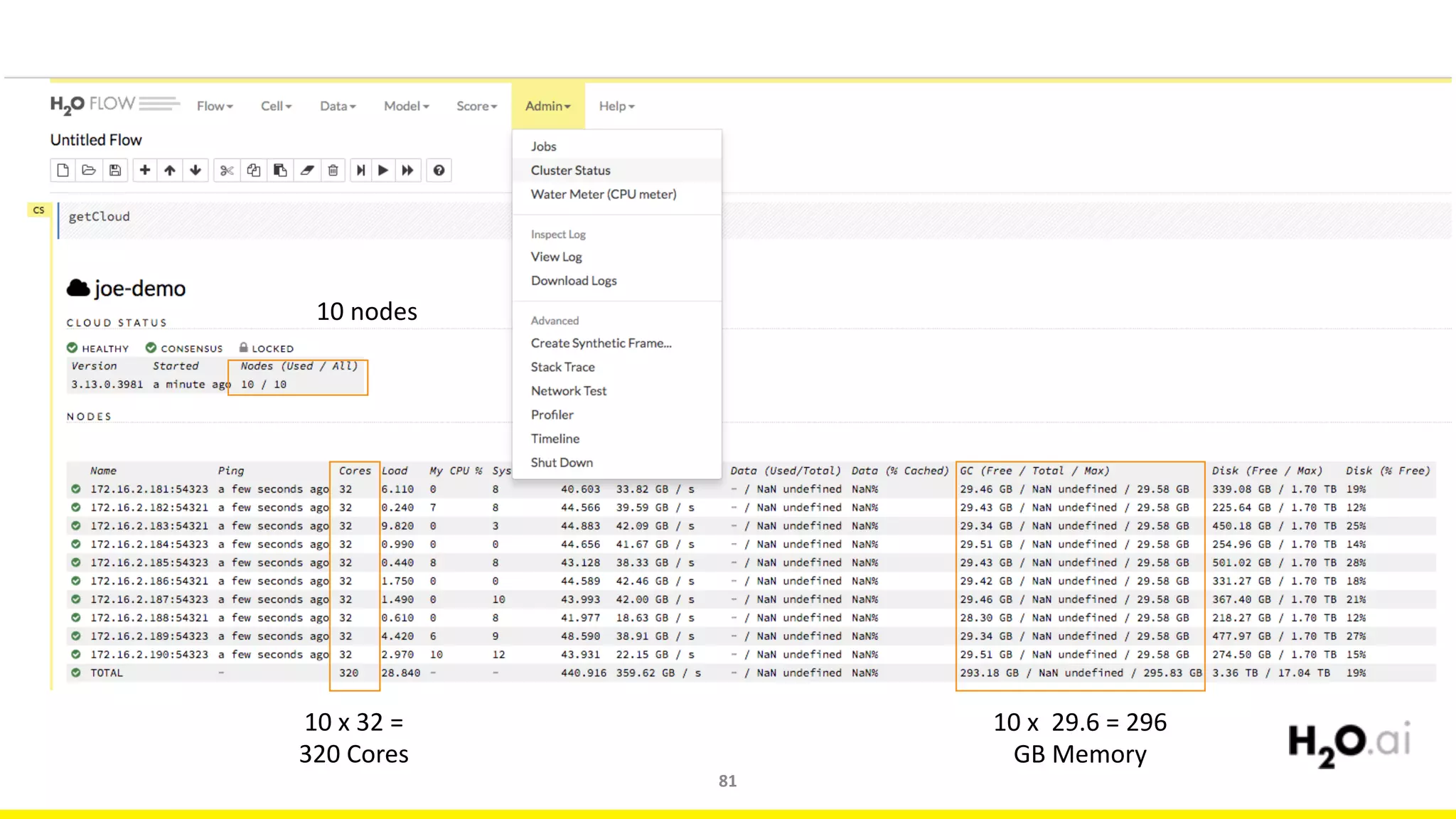
Task: Click status icon for node 172.16.2.181
Action: pos(75,489)
